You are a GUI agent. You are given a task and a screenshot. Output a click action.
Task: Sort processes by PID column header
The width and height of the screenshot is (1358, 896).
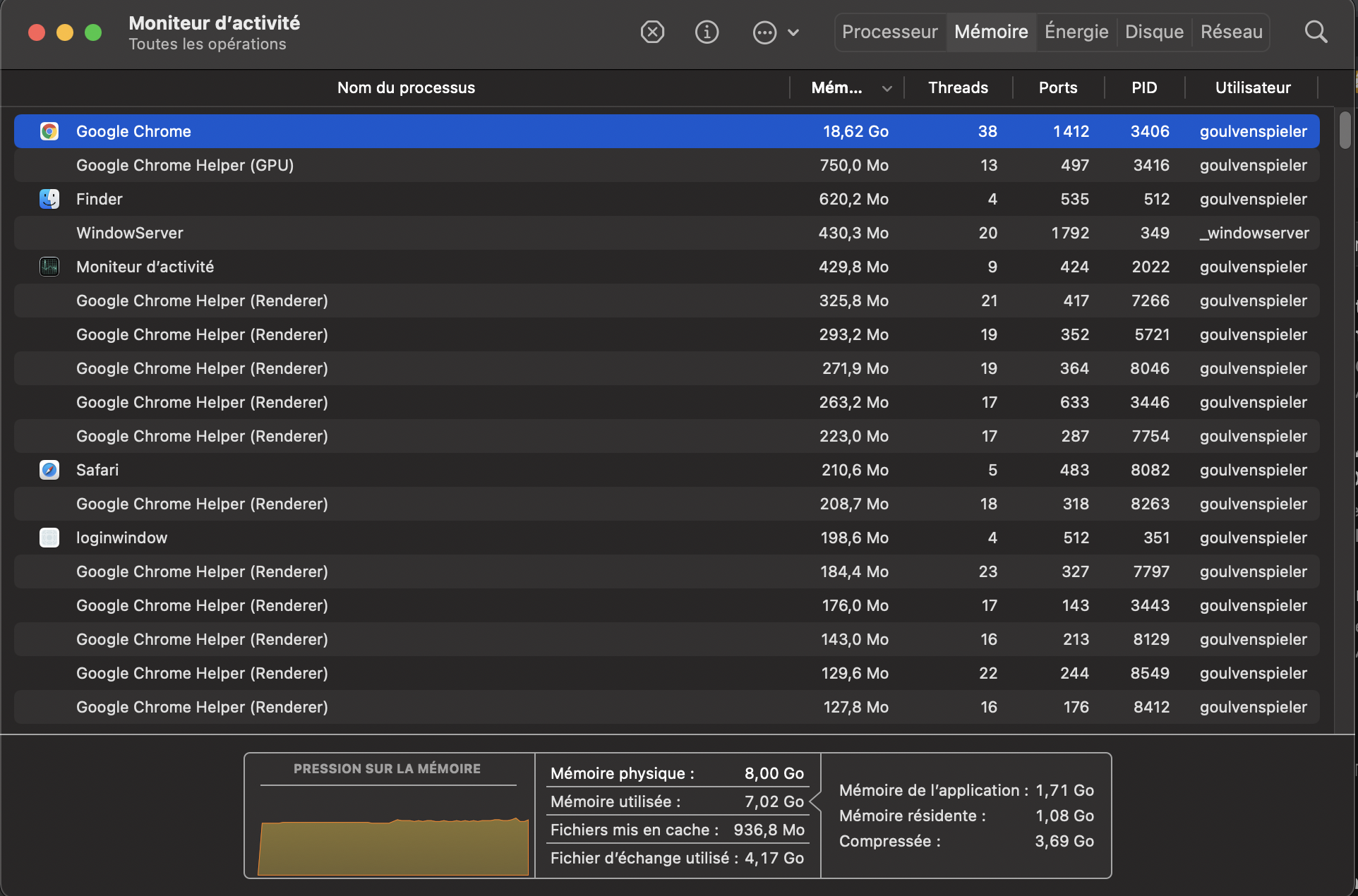coord(1143,87)
